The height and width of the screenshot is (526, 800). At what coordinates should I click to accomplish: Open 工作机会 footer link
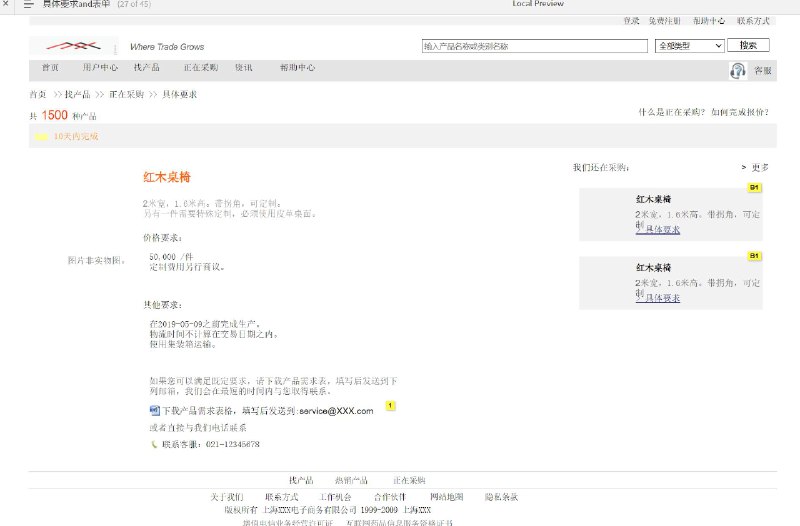[335, 497]
